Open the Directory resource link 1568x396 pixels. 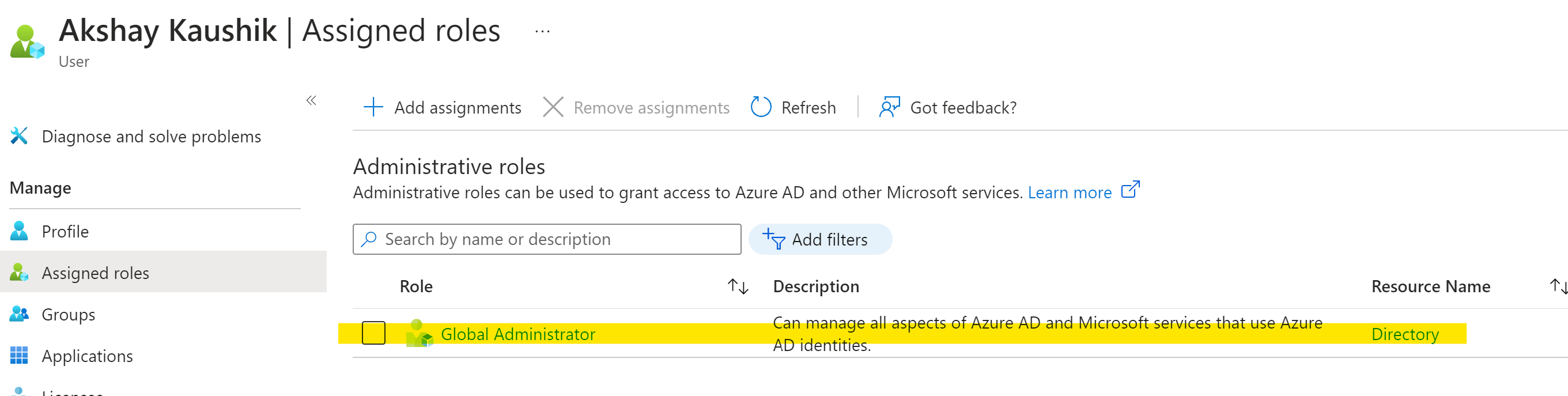(x=1405, y=334)
